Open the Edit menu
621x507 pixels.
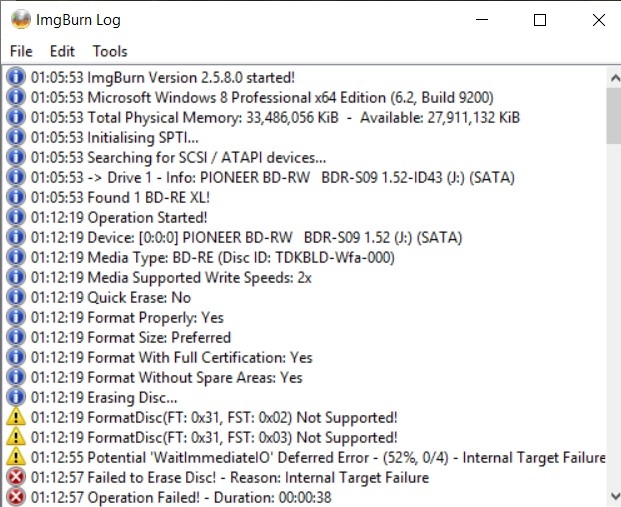[x=62, y=51]
